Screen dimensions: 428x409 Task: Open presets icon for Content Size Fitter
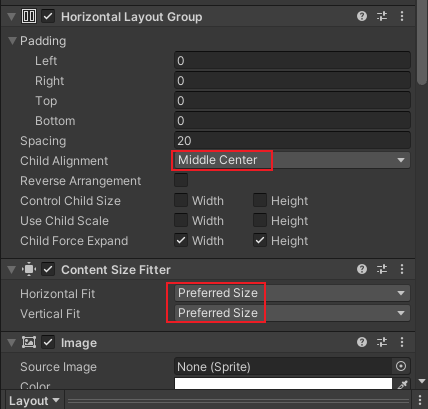(x=382, y=269)
